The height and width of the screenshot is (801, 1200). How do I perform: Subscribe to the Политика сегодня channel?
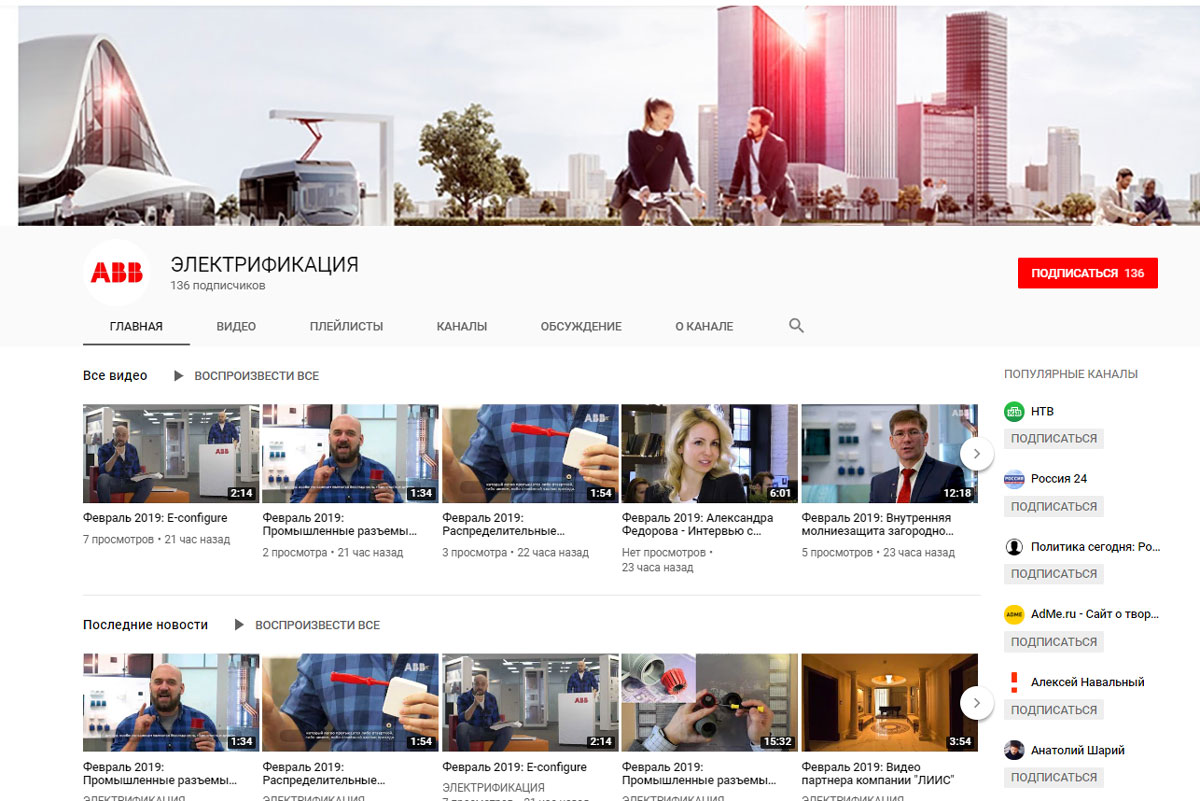(x=1053, y=574)
